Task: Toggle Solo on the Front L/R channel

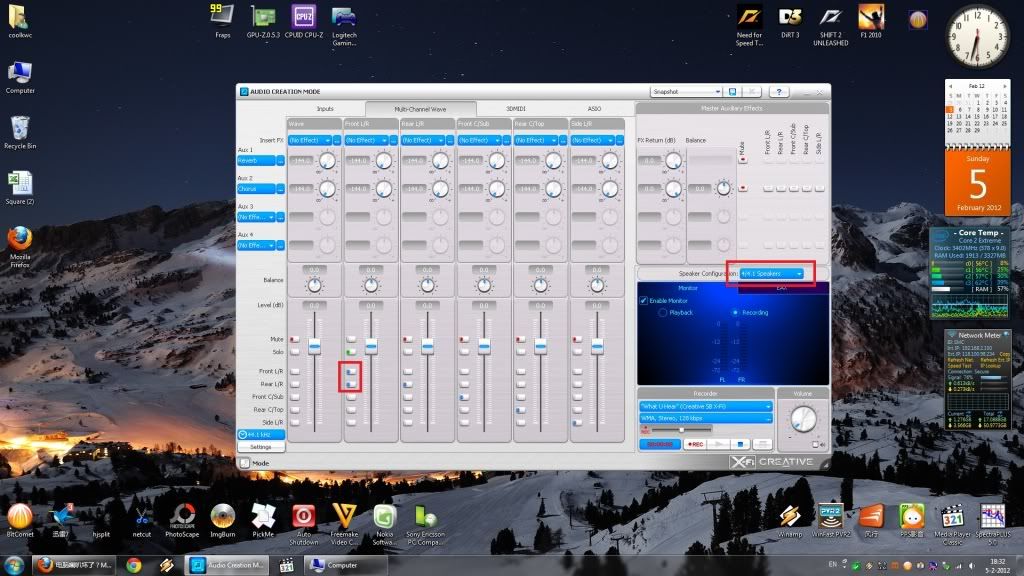Action: 351,352
